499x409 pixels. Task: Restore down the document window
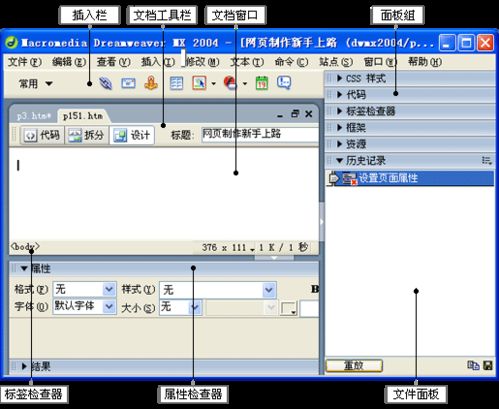pos(295,114)
